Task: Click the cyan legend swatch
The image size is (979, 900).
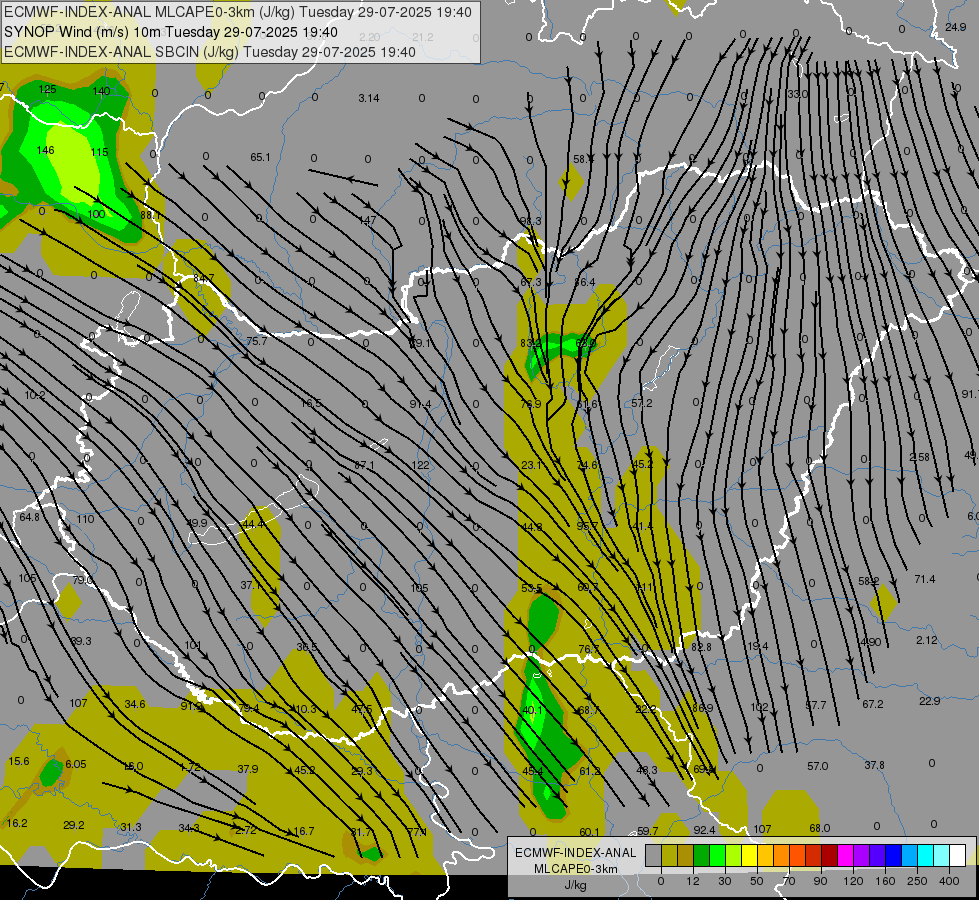Action: pyautogui.click(x=926, y=855)
